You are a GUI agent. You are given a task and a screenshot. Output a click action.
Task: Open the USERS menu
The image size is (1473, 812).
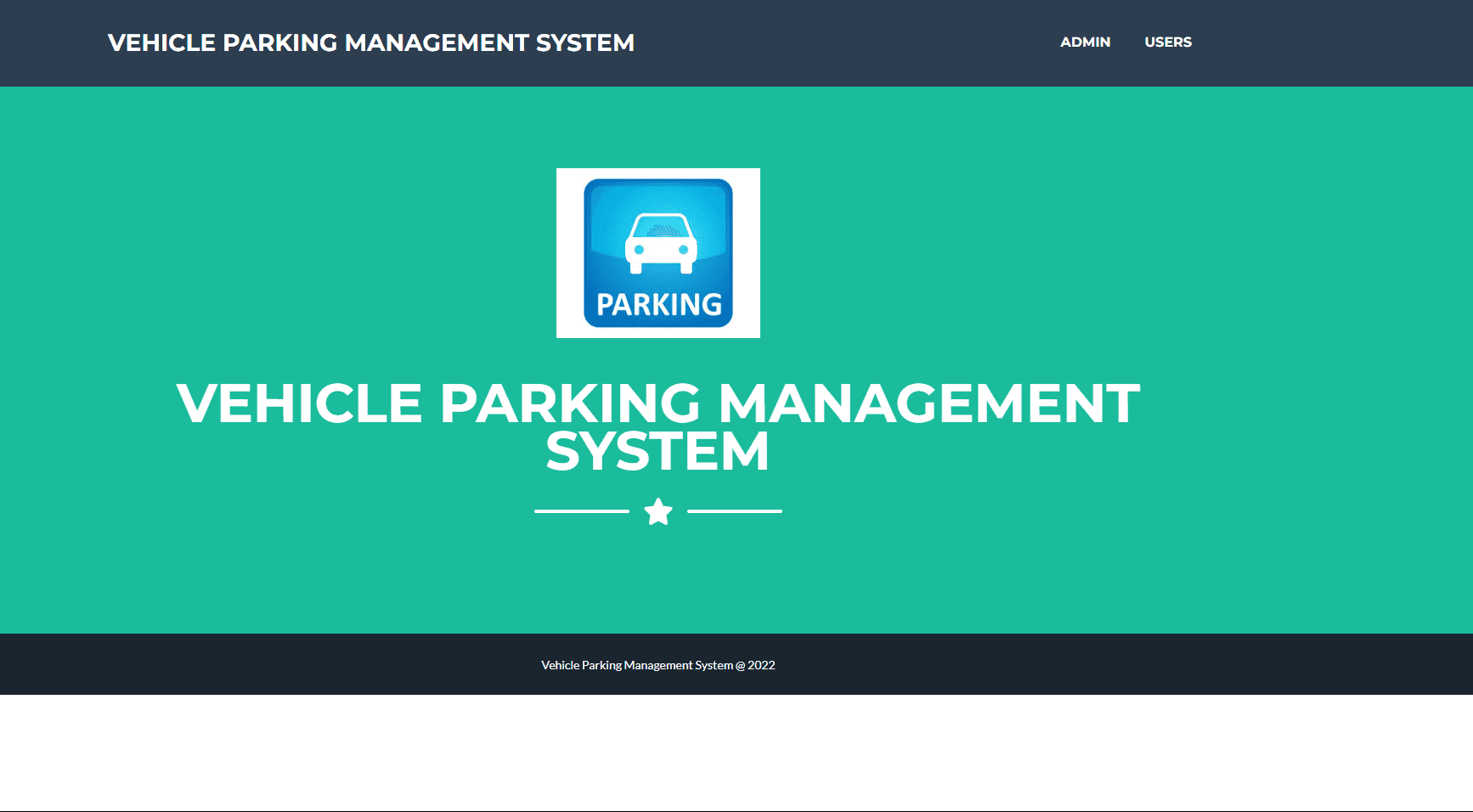[1168, 42]
